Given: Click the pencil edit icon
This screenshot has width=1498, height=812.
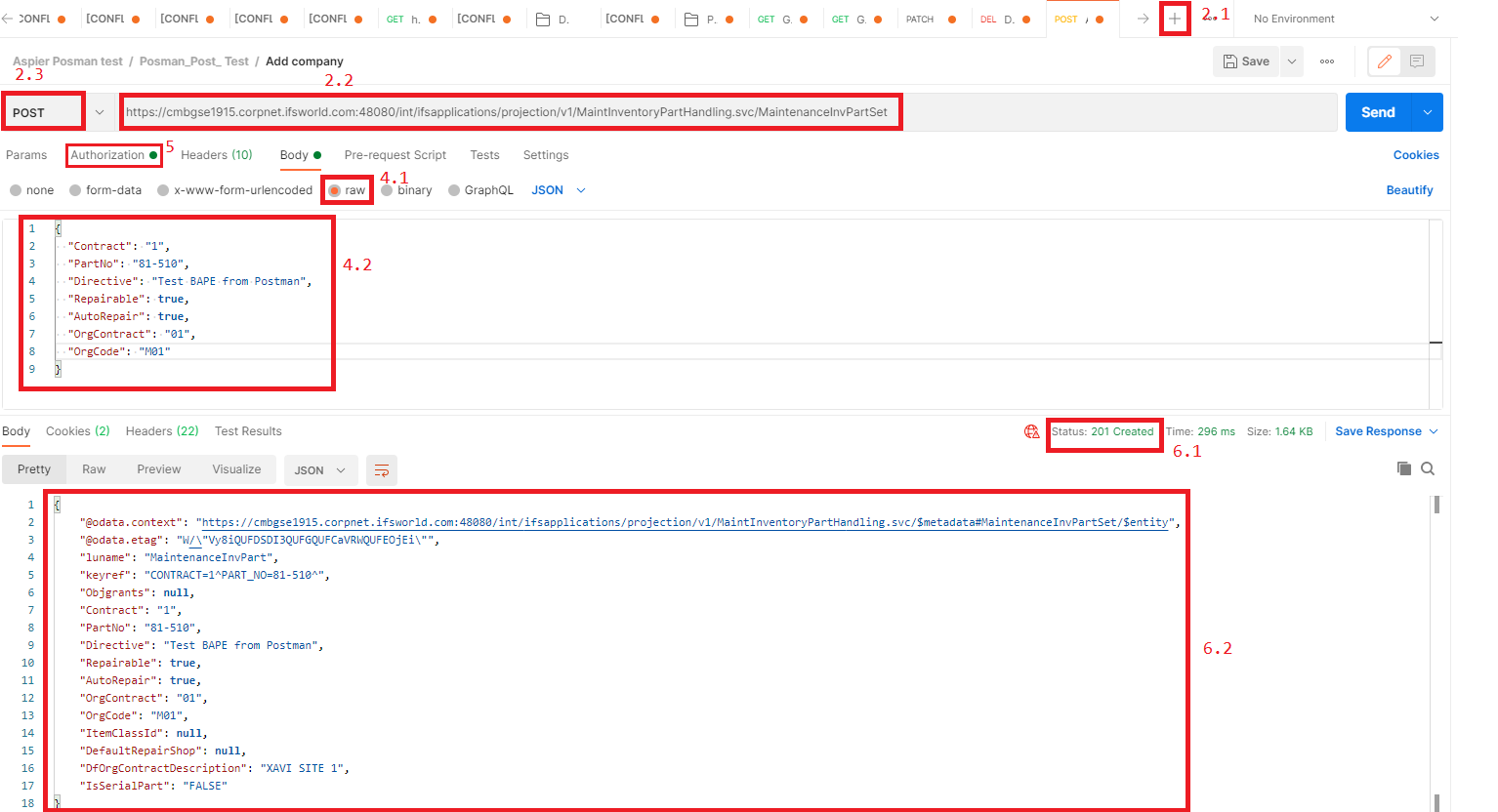Looking at the screenshot, I should [x=1384, y=61].
